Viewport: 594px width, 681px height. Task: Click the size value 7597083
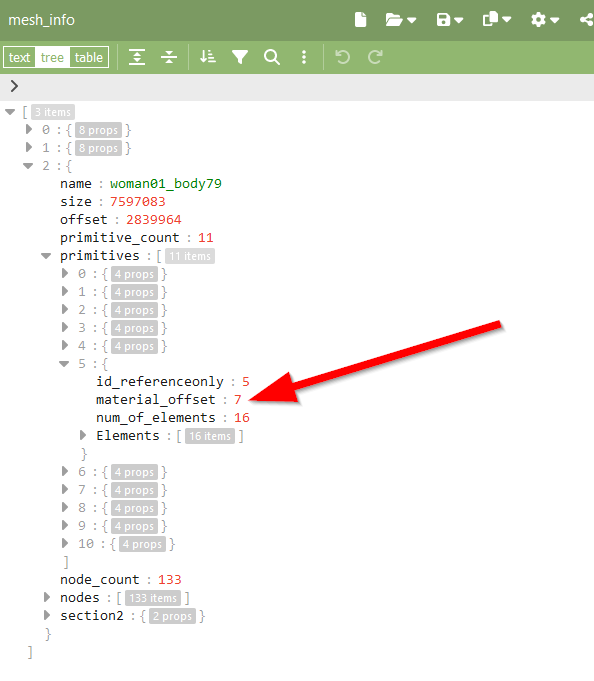[137, 202]
